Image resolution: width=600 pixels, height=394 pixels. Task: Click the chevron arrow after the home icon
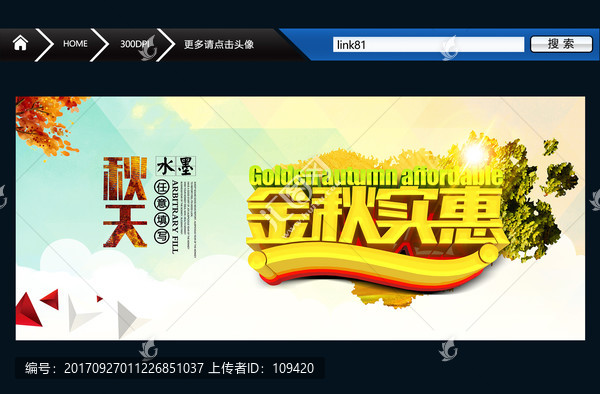[x=45, y=44]
